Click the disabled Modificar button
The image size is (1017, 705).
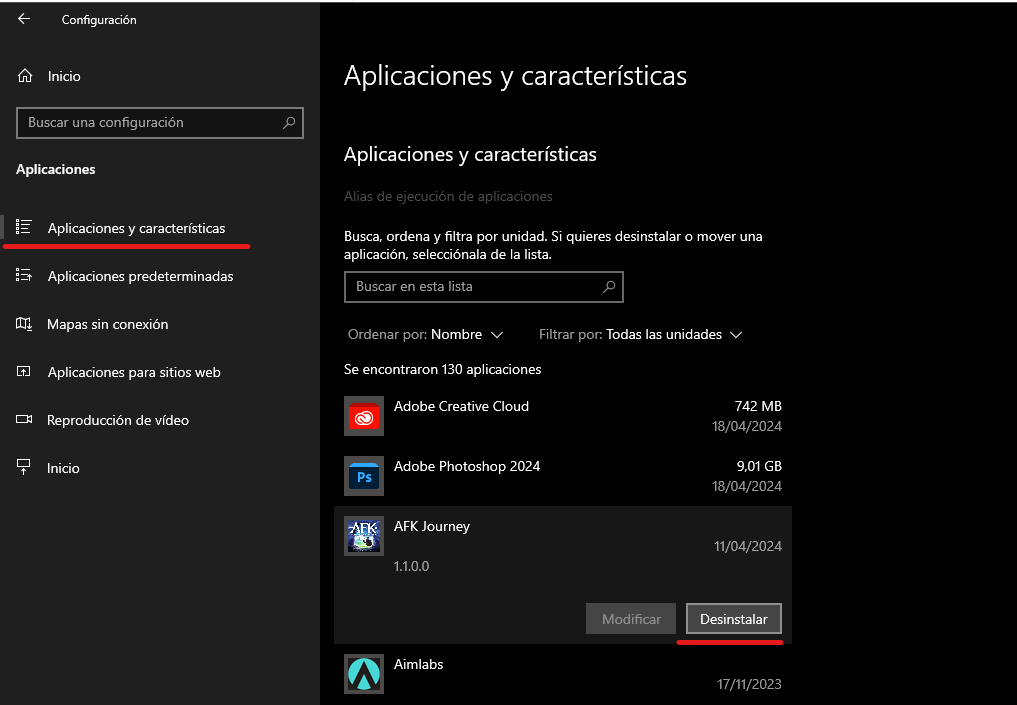pos(630,618)
